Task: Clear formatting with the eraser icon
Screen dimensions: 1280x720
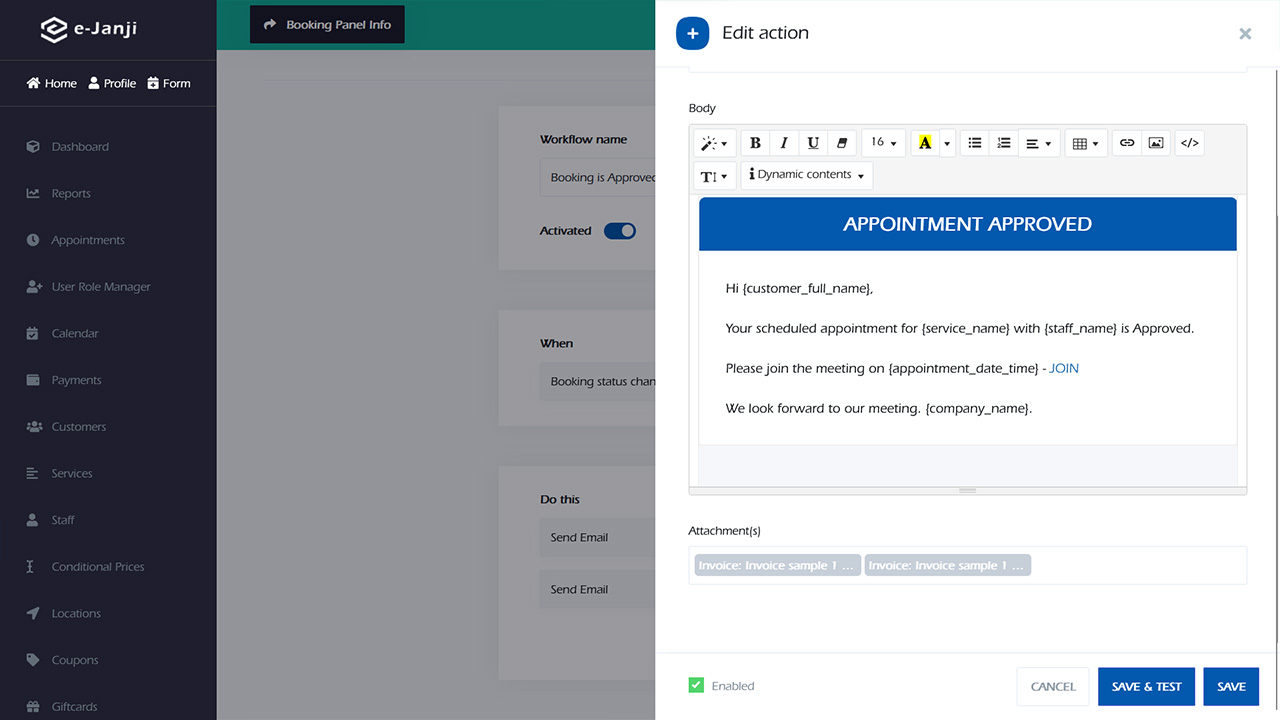Action: click(842, 143)
